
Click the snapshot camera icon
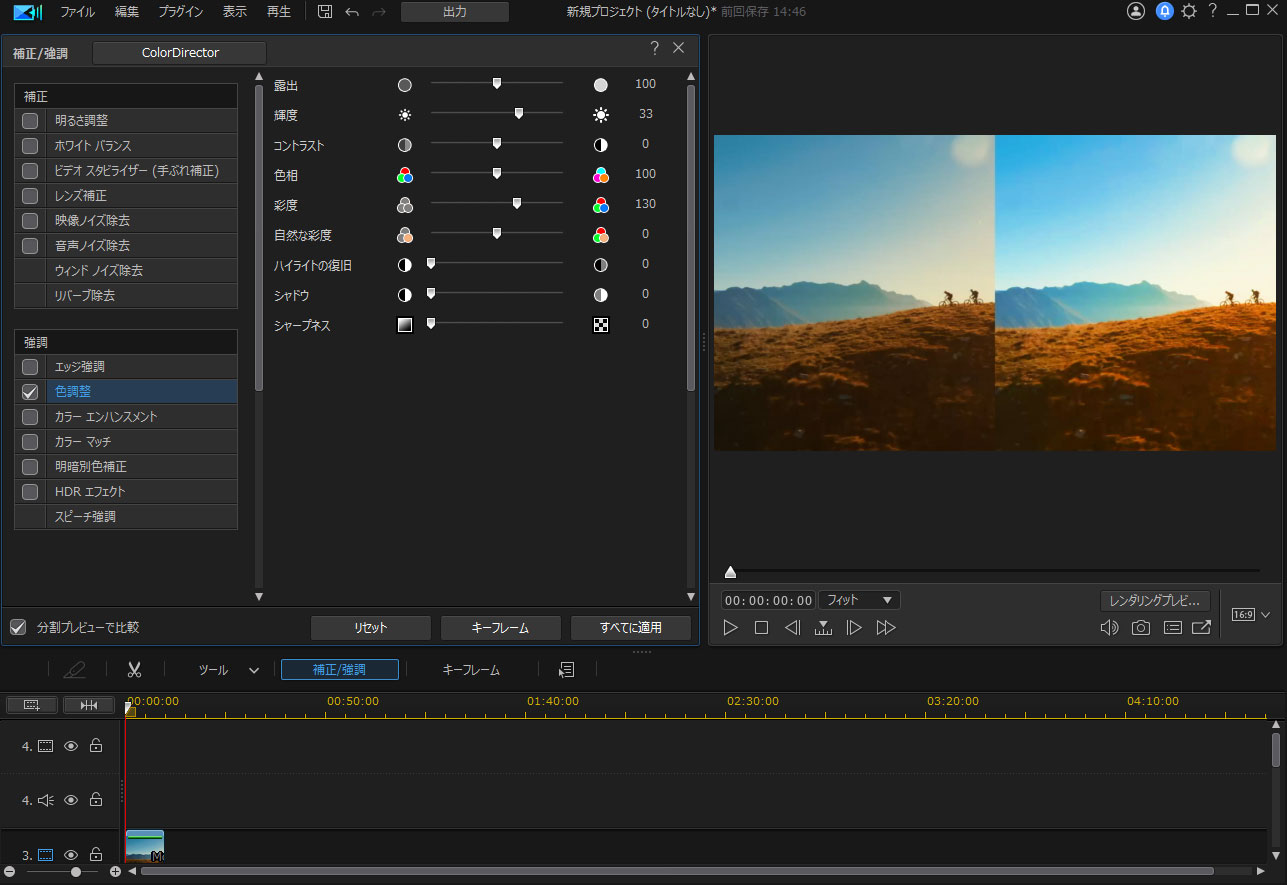(x=1140, y=628)
